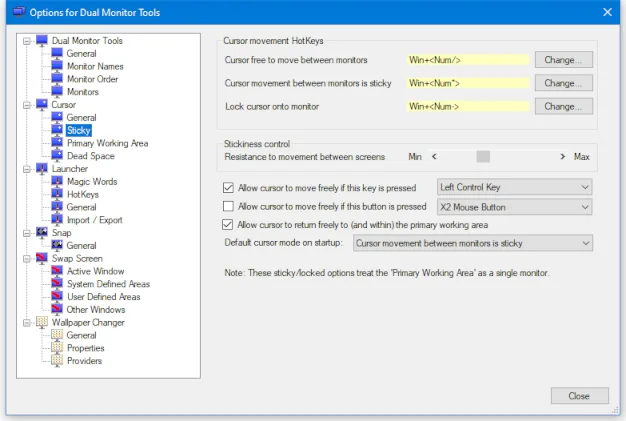The width and height of the screenshot is (626, 421).
Task: Click the stickiness slider thumb
Action: pyautogui.click(x=483, y=156)
